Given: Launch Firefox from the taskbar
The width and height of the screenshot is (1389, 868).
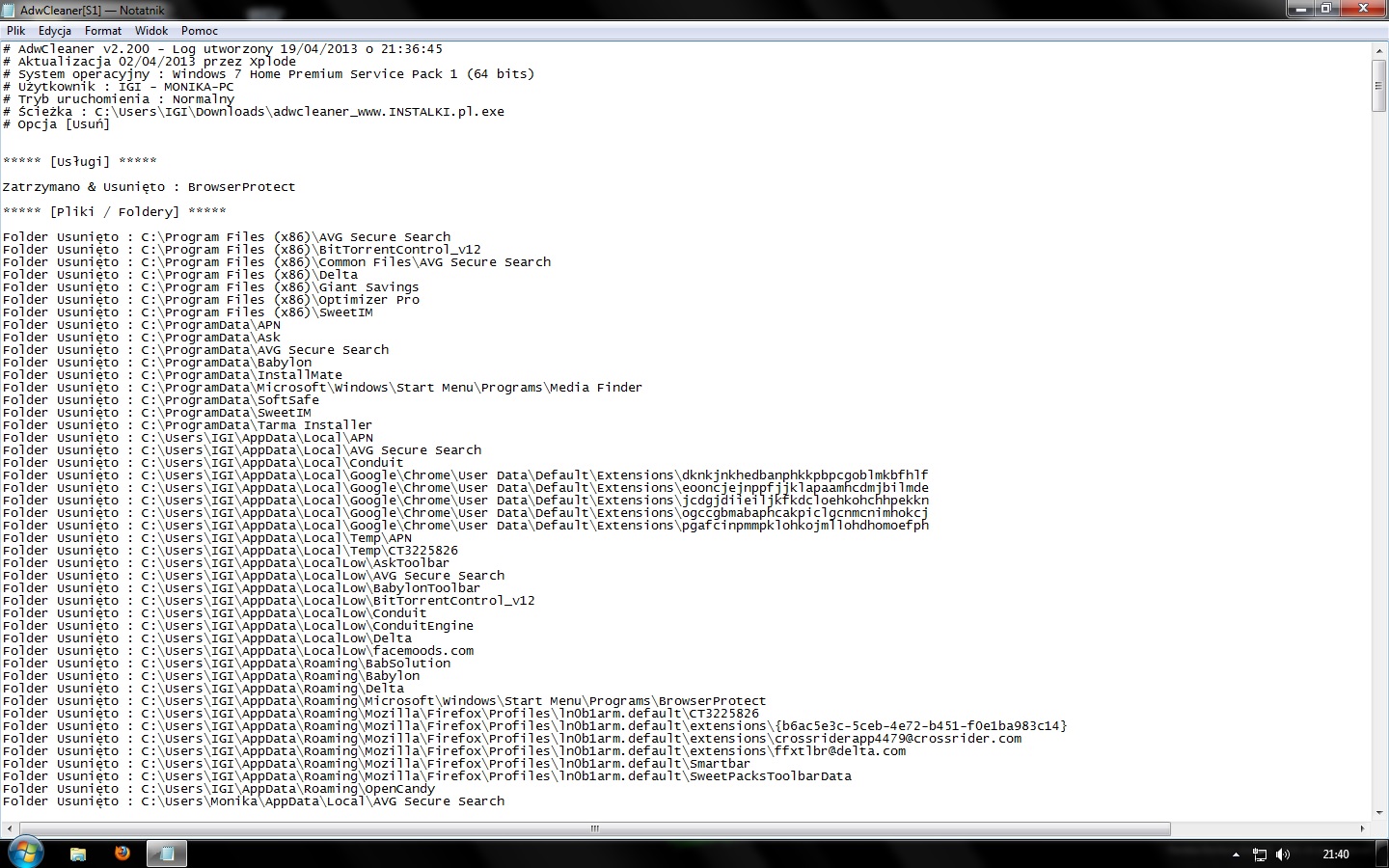Looking at the screenshot, I should pyautogui.click(x=123, y=854).
